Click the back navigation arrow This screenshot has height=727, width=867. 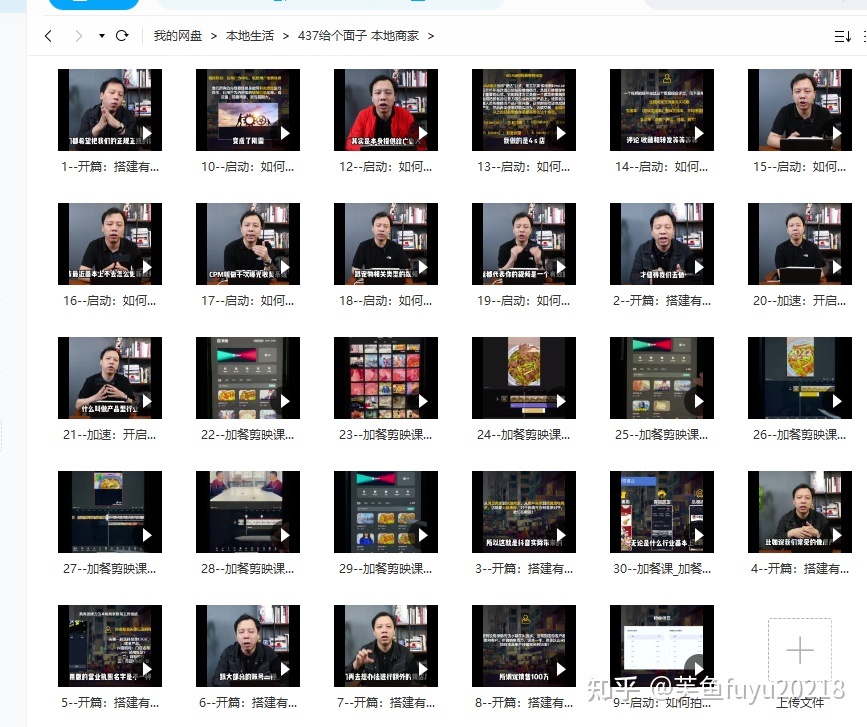pos(48,36)
